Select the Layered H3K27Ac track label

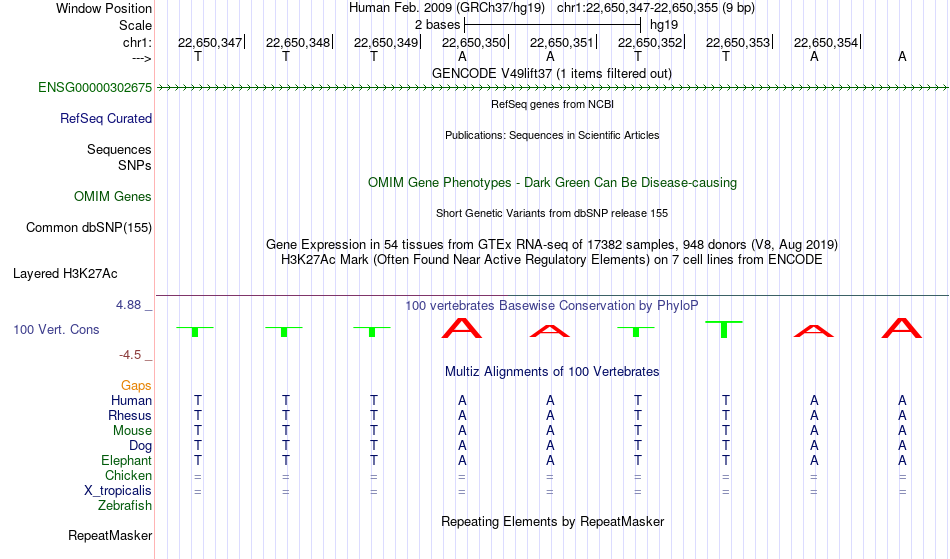65,274
